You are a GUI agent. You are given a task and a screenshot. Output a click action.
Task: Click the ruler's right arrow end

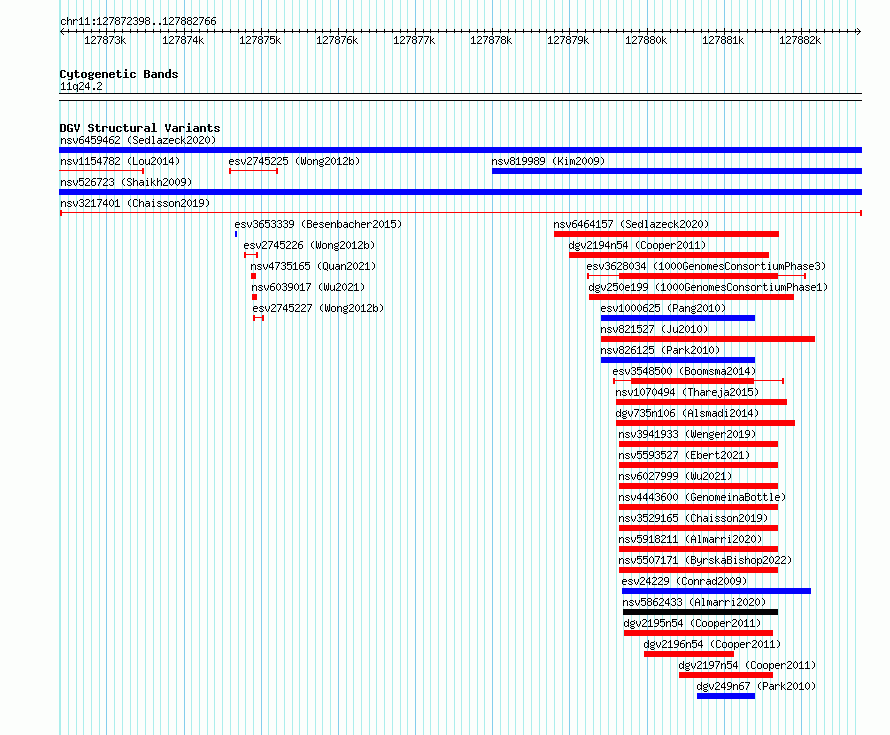coord(859,31)
